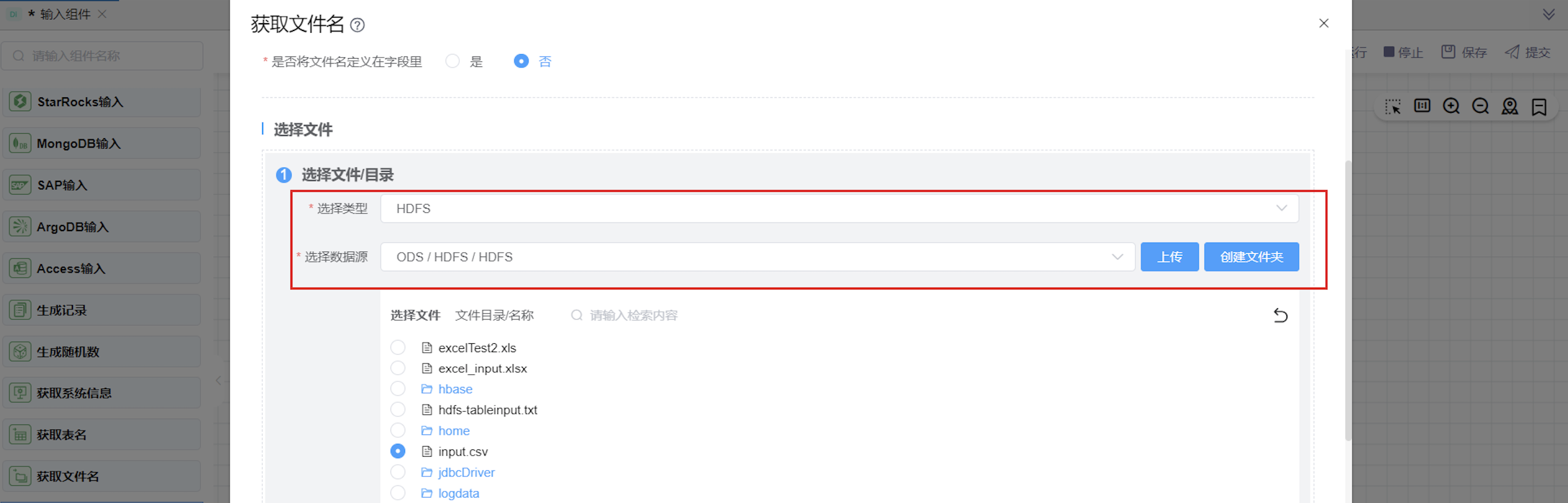
Task: Click the area selection cursor tool icon
Action: click(x=1393, y=107)
